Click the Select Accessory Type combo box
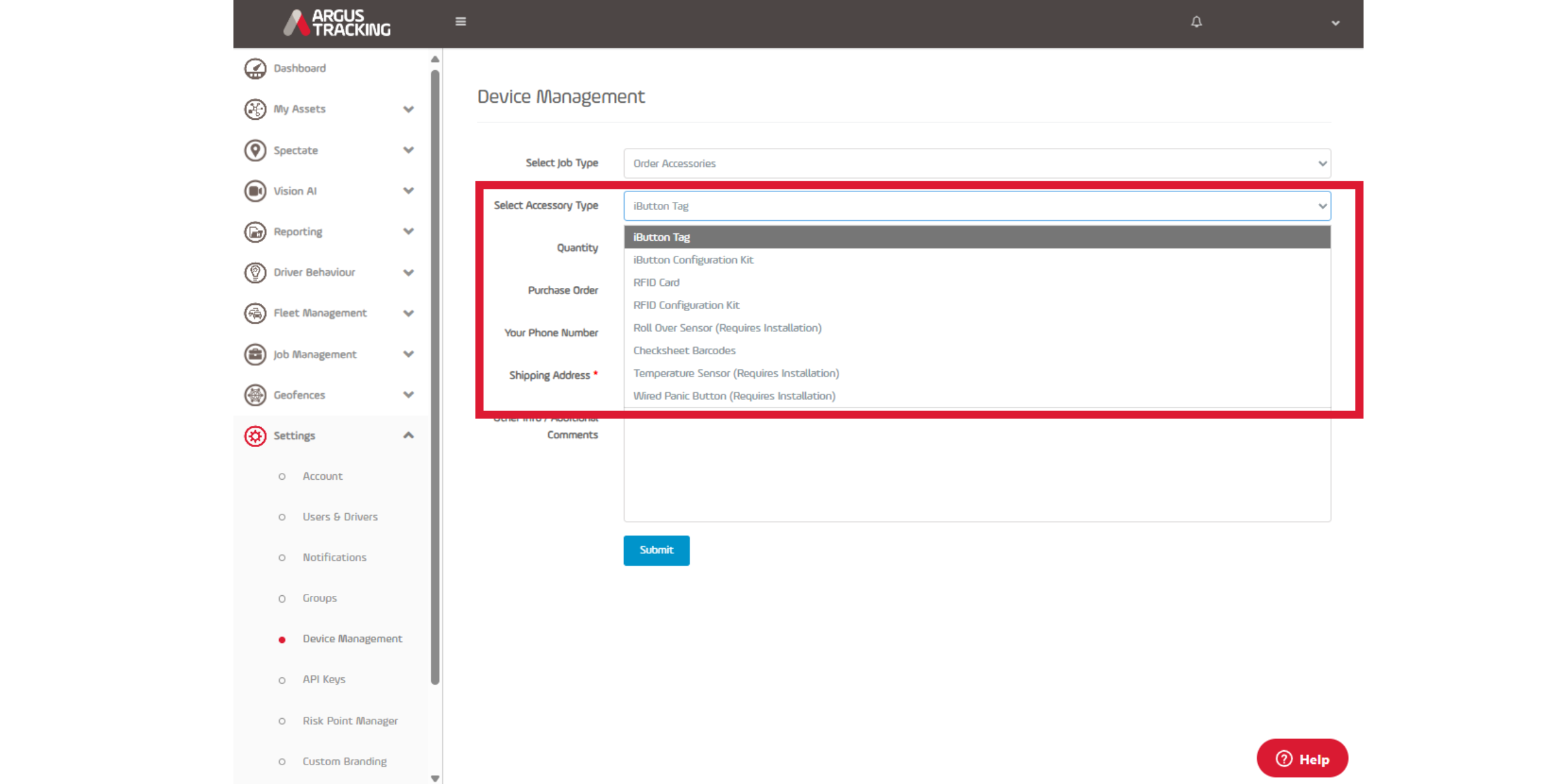This screenshot has width=1568, height=784. (977, 206)
